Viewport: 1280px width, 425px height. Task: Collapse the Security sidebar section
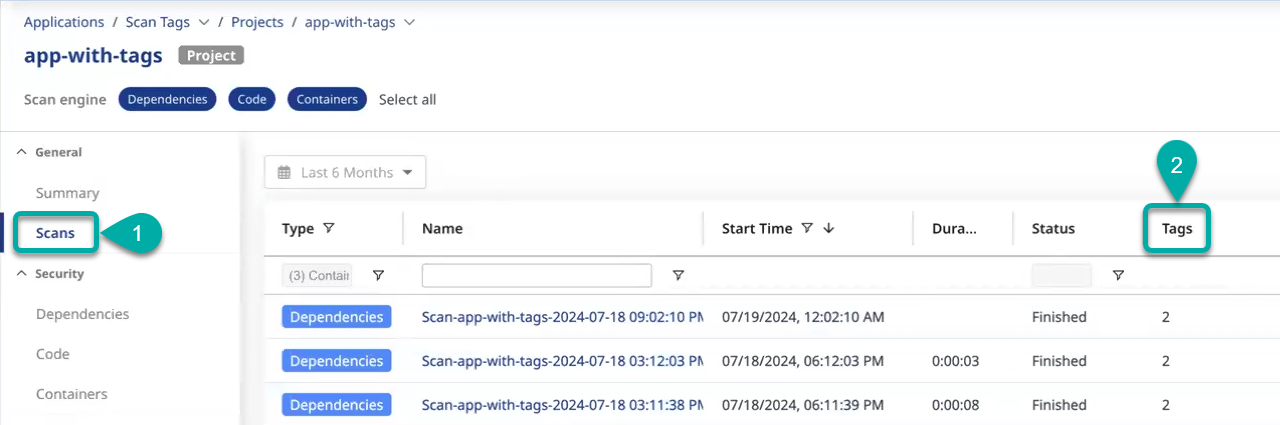tap(22, 273)
